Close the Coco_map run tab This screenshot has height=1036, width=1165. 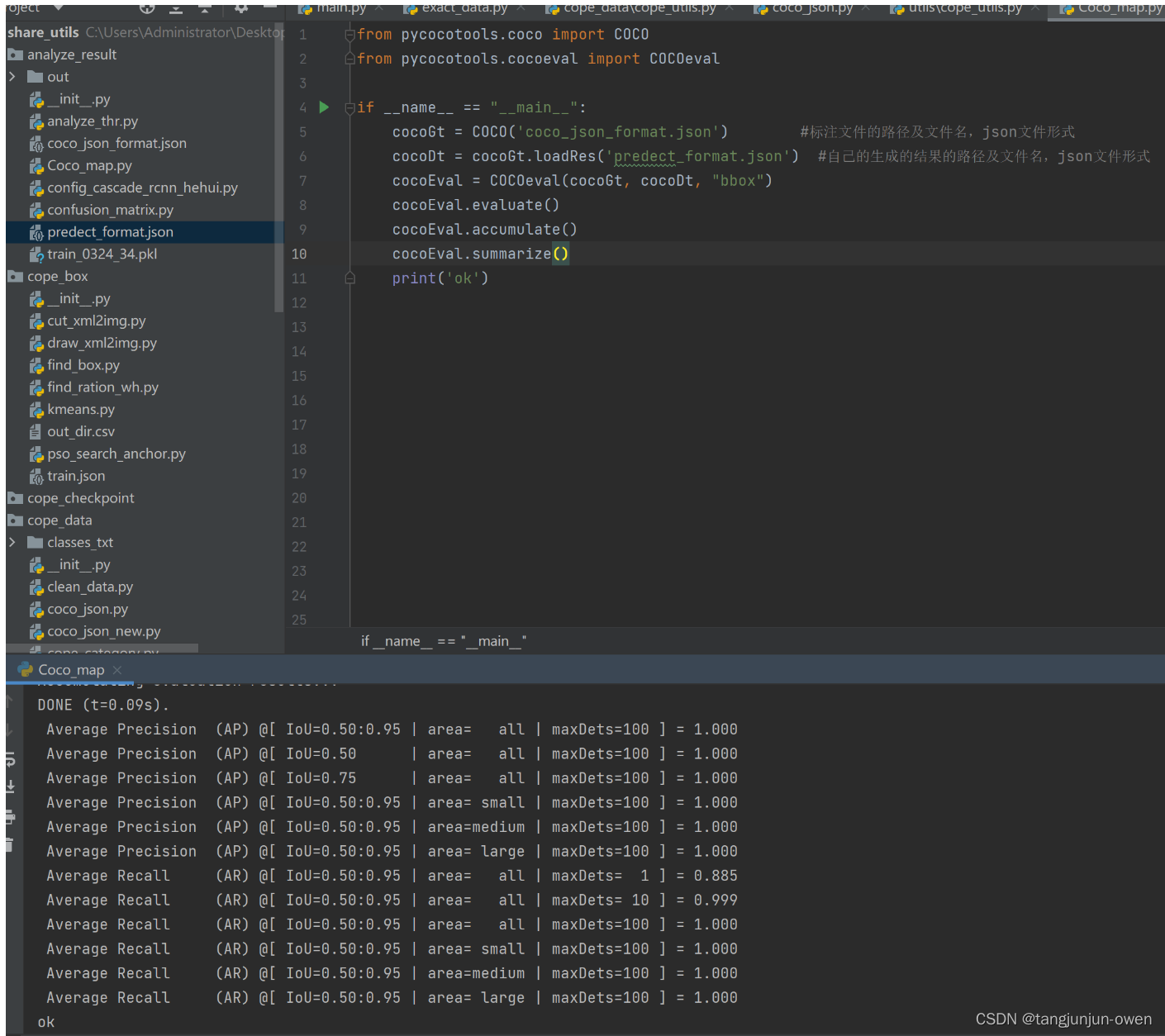pos(117,670)
